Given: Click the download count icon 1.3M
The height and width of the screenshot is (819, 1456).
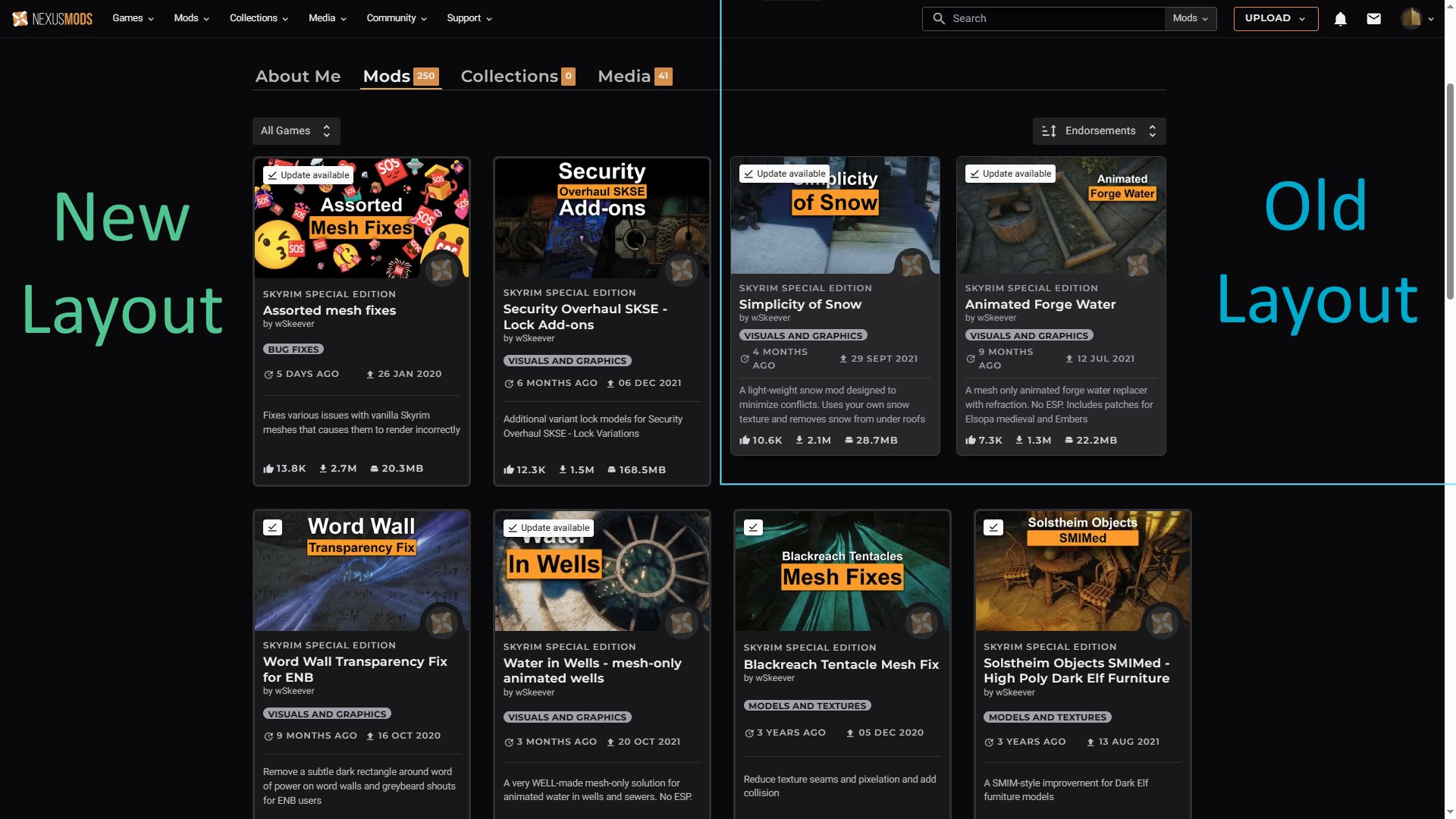Looking at the screenshot, I should [1019, 440].
